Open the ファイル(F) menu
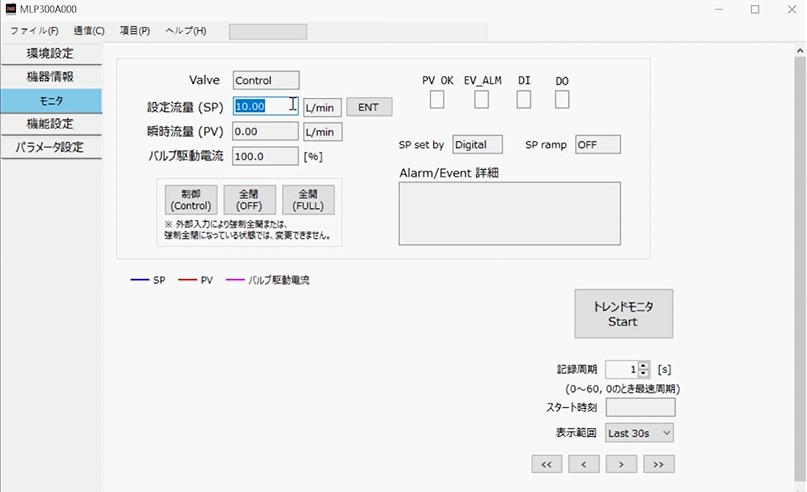 [34, 31]
